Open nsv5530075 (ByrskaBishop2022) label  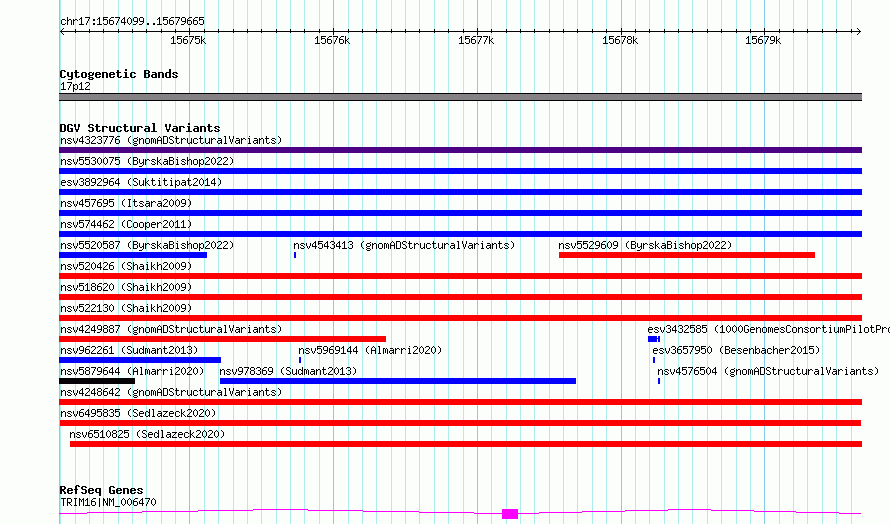click(147, 161)
